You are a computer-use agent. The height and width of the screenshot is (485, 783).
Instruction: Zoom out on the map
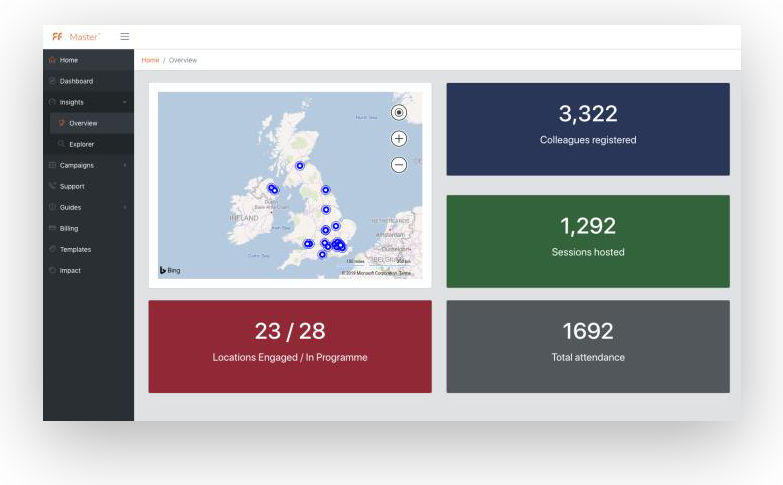[399, 165]
